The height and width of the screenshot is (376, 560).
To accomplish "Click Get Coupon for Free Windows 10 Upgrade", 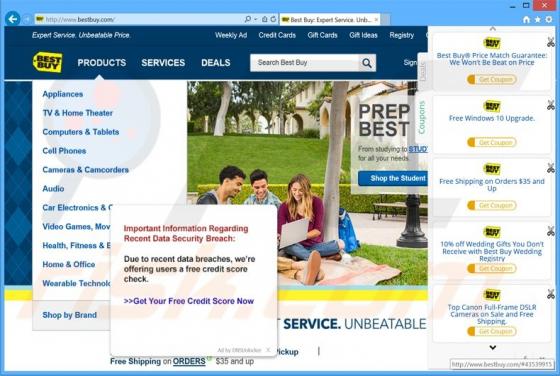I will point(492,142).
